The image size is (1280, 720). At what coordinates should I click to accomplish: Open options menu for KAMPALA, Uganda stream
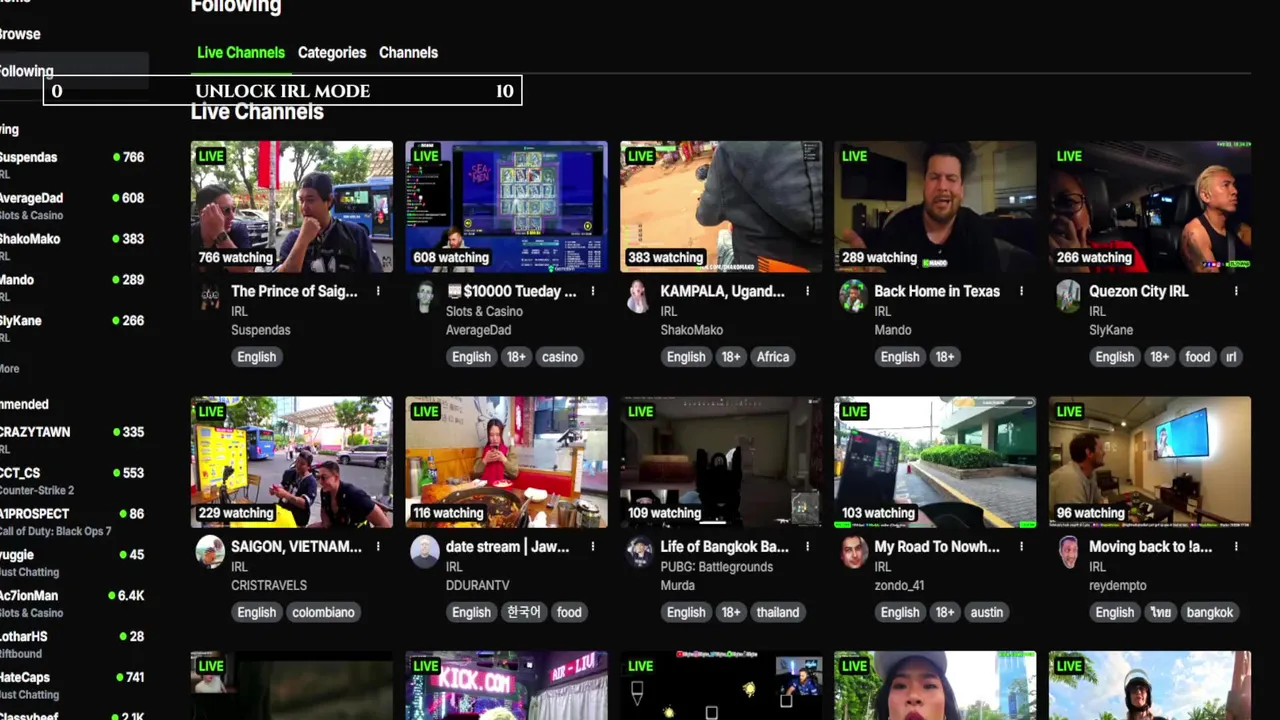click(807, 291)
